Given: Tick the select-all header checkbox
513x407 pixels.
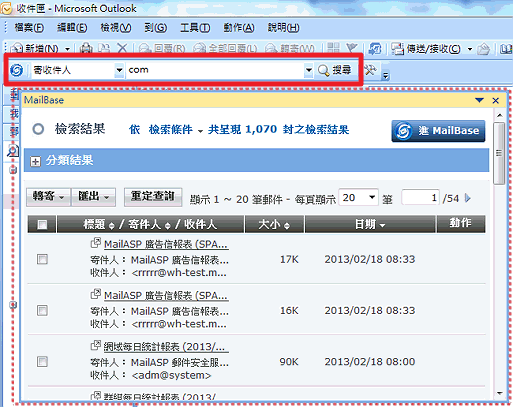Looking at the screenshot, I should pos(42,225).
